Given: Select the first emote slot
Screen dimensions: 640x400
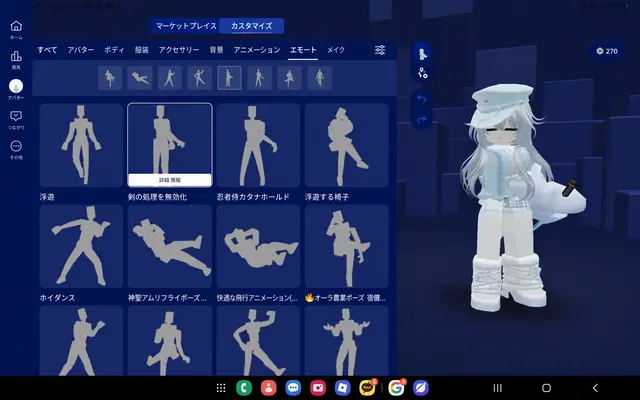Looking at the screenshot, I should pos(110,78).
